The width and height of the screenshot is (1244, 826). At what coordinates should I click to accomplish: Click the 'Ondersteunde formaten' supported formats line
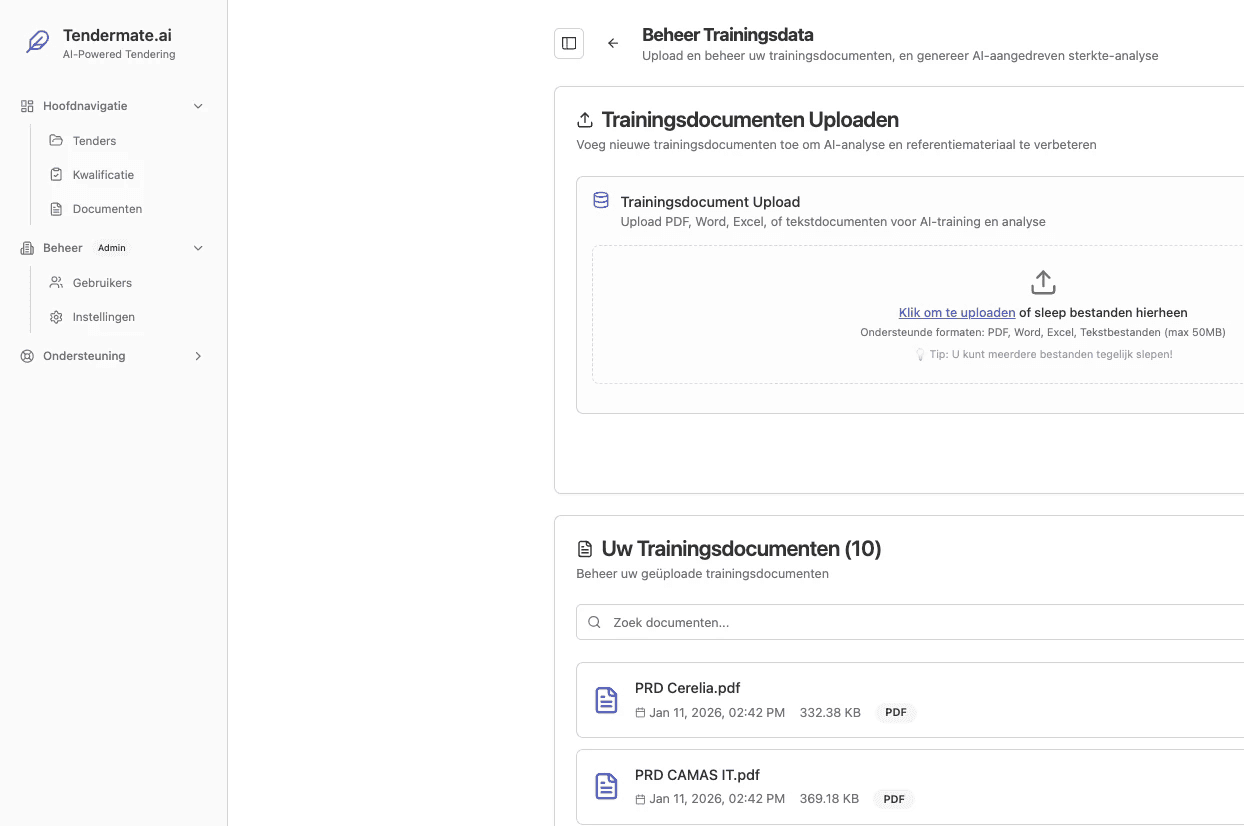pyautogui.click(x=1043, y=332)
